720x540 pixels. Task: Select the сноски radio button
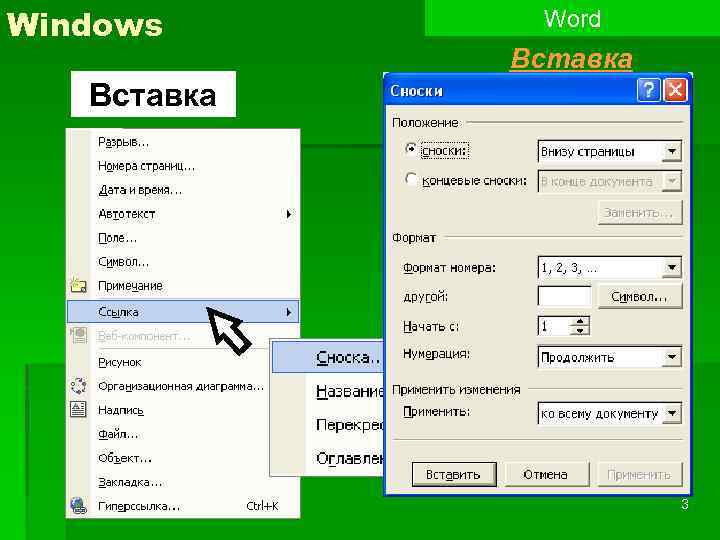(x=411, y=150)
